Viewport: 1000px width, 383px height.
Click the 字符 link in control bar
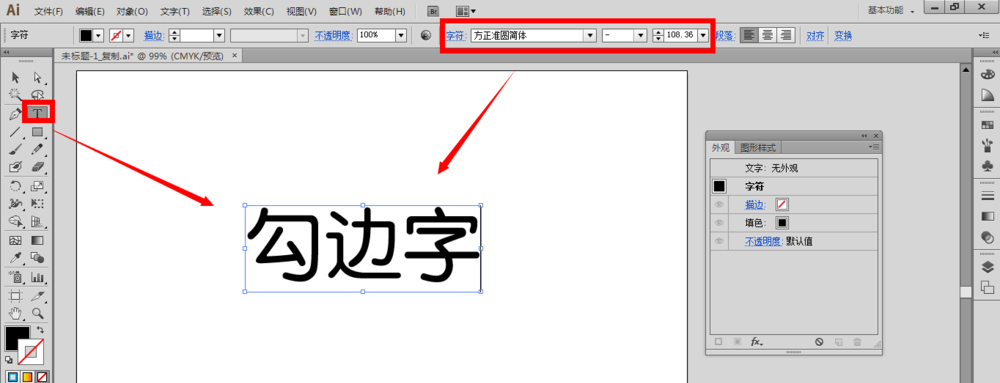click(x=455, y=36)
